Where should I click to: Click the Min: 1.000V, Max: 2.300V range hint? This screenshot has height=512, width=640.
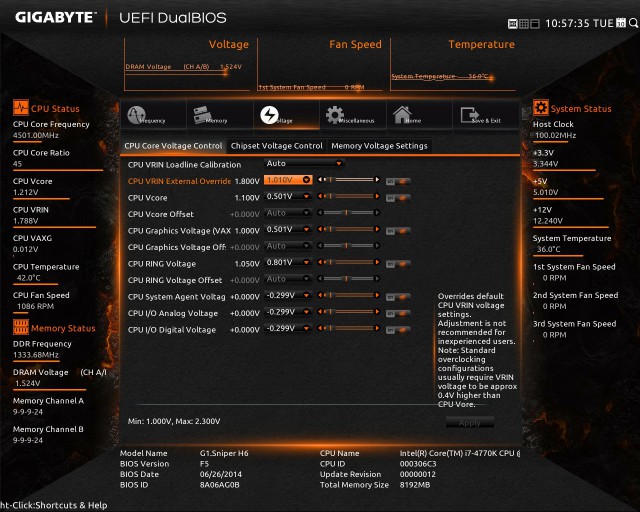(174, 421)
